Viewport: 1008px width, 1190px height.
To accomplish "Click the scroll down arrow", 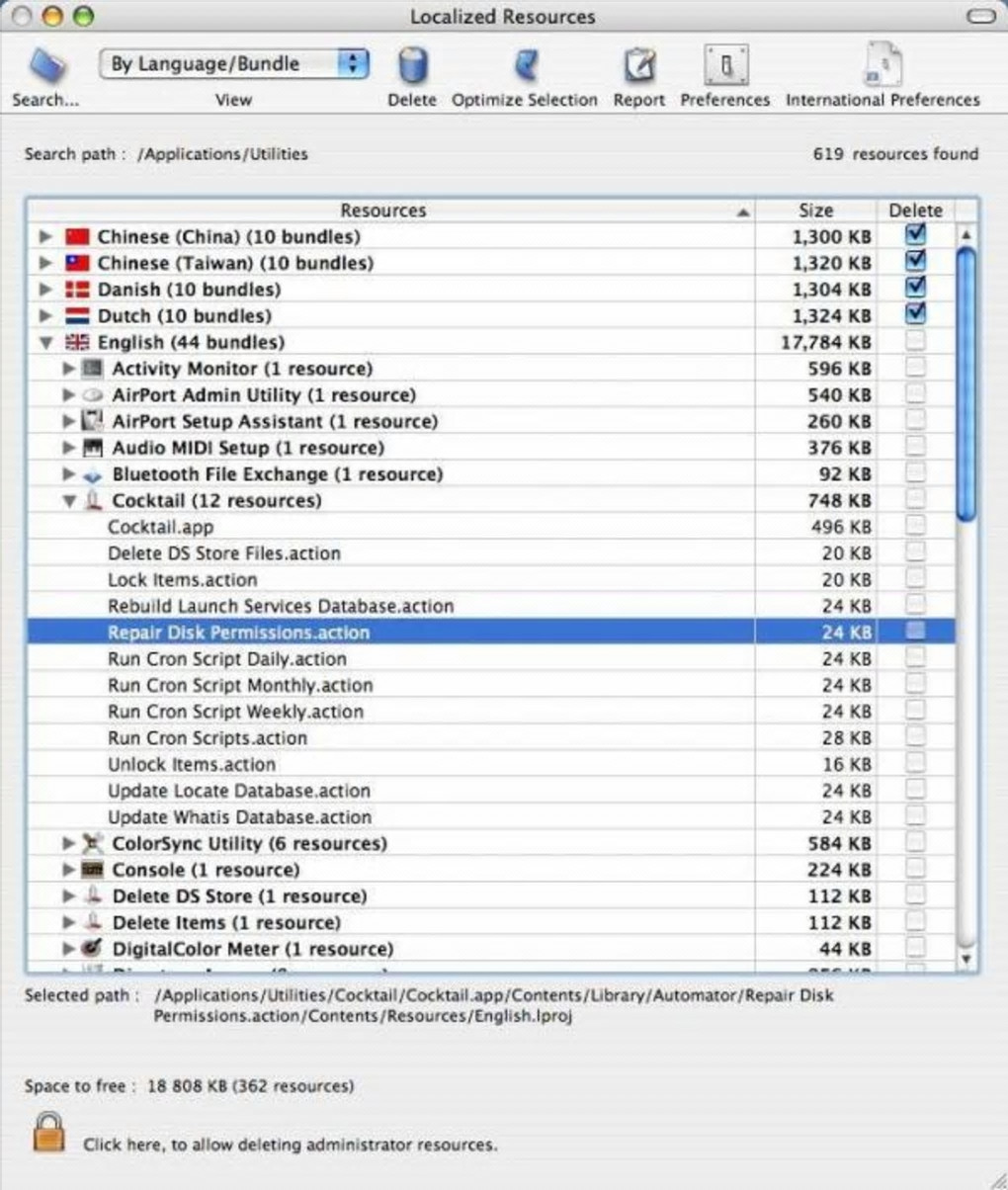I will click(966, 958).
